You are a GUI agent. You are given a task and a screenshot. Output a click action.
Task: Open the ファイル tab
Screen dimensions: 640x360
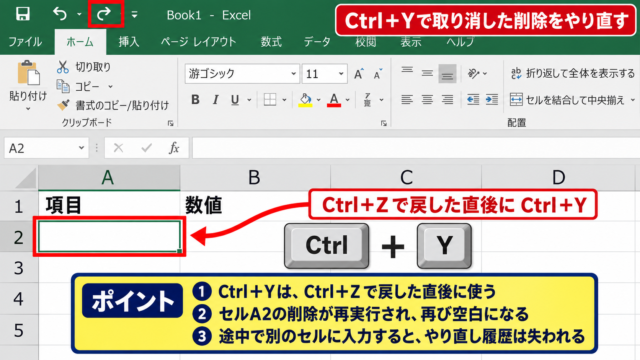point(25,42)
